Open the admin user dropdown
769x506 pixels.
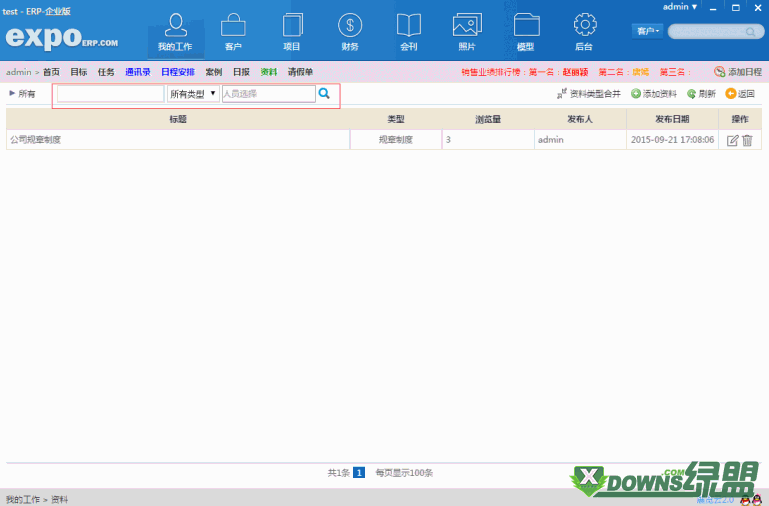(x=680, y=7)
